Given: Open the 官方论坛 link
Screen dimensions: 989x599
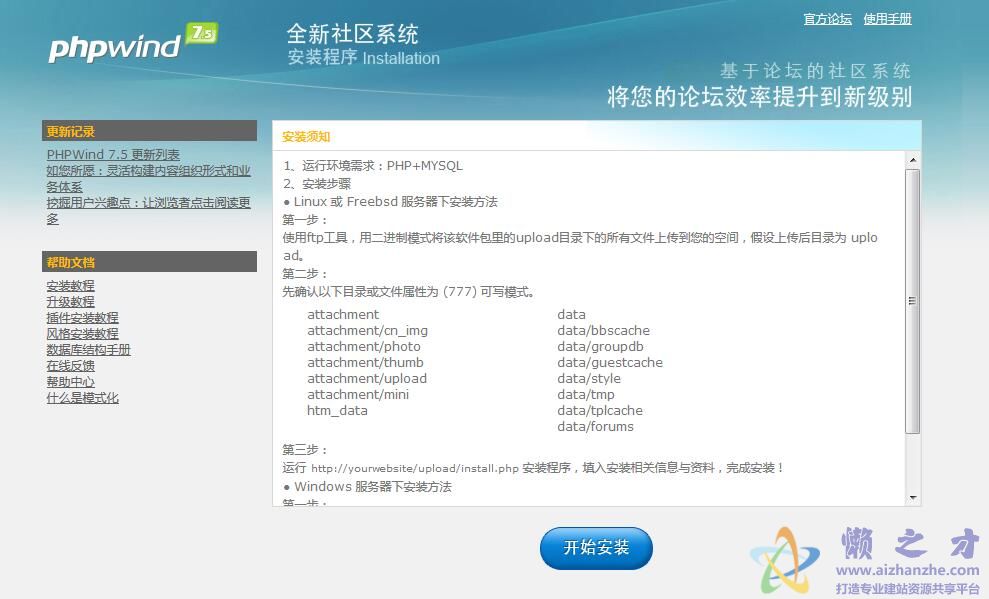Looking at the screenshot, I should [828, 19].
